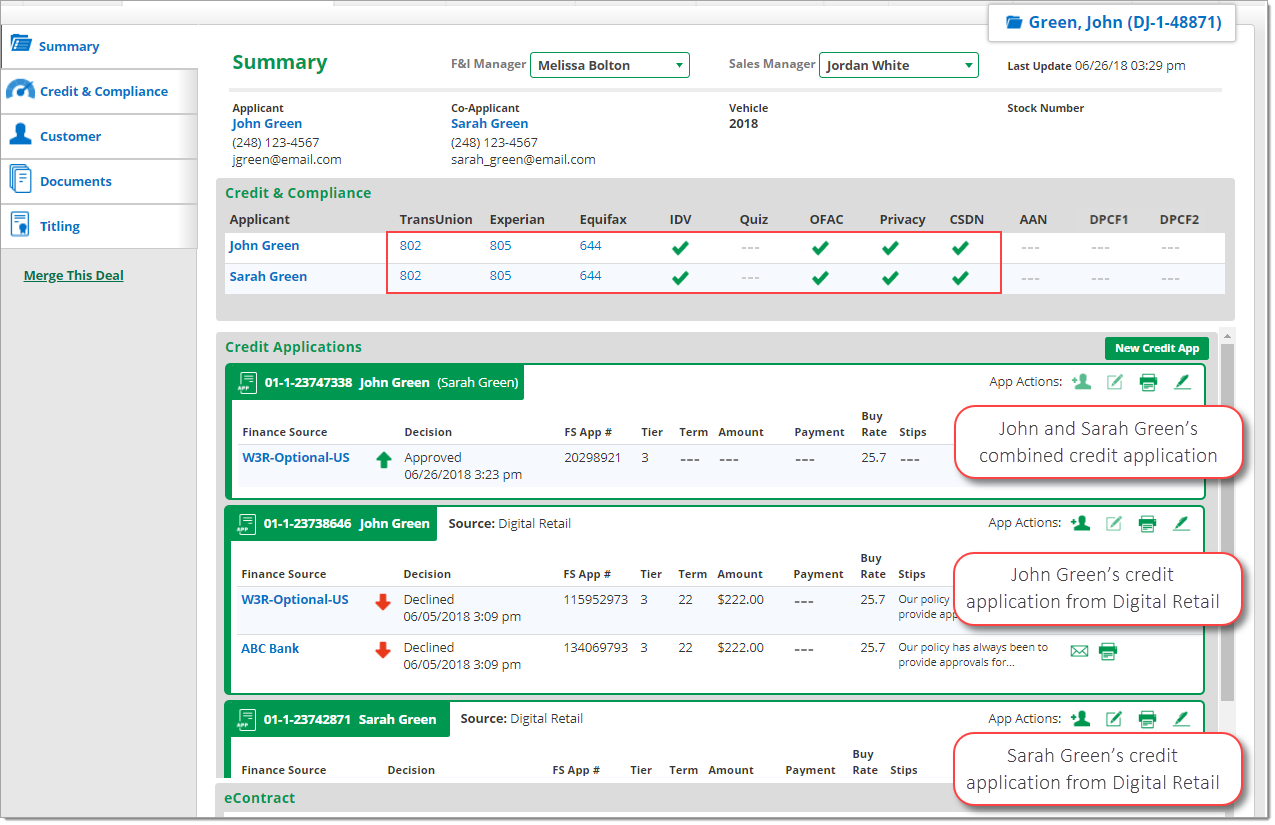
Task: Open the Titling tab
Action: pyautogui.click(x=99, y=226)
